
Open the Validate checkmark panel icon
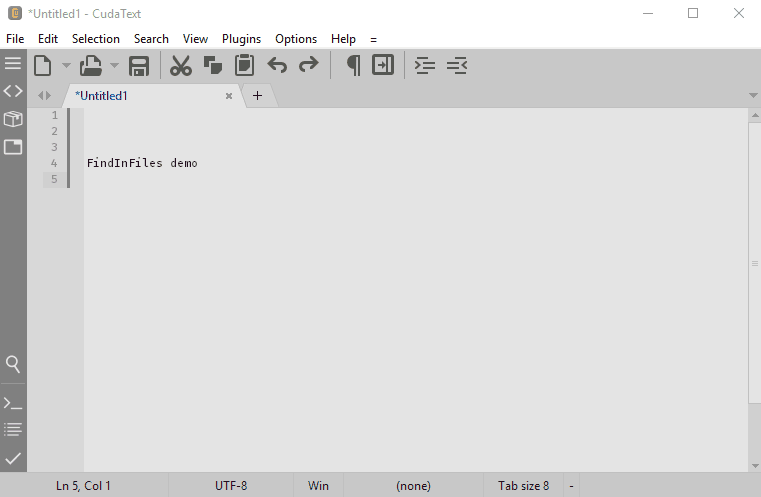click(13, 458)
